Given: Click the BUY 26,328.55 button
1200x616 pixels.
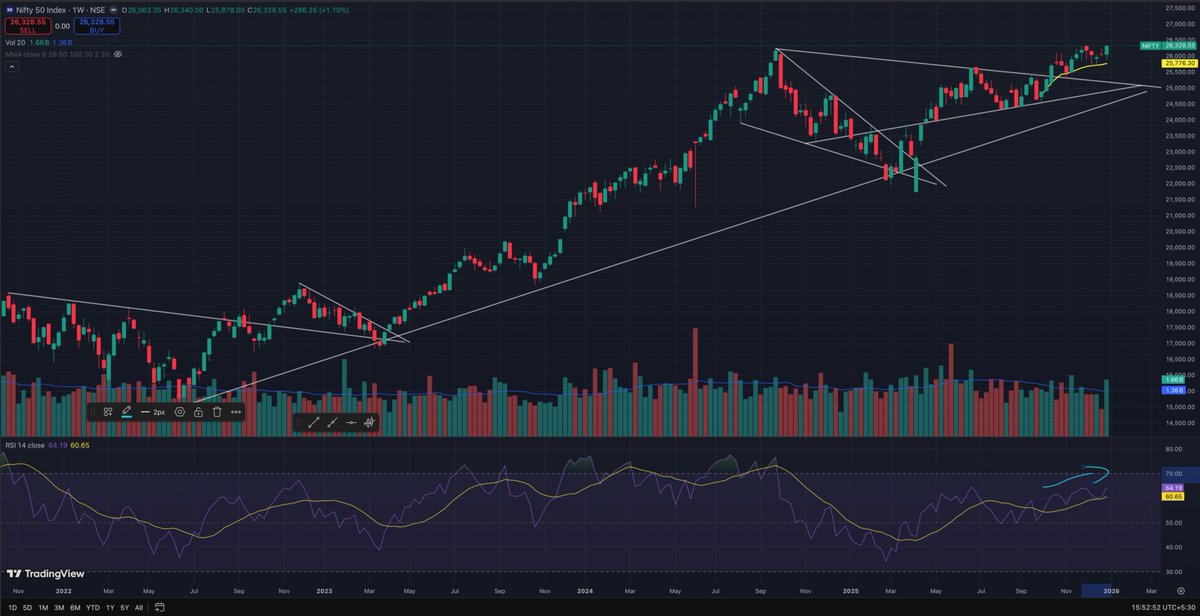Looking at the screenshot, I should click(x=96, y=24).
